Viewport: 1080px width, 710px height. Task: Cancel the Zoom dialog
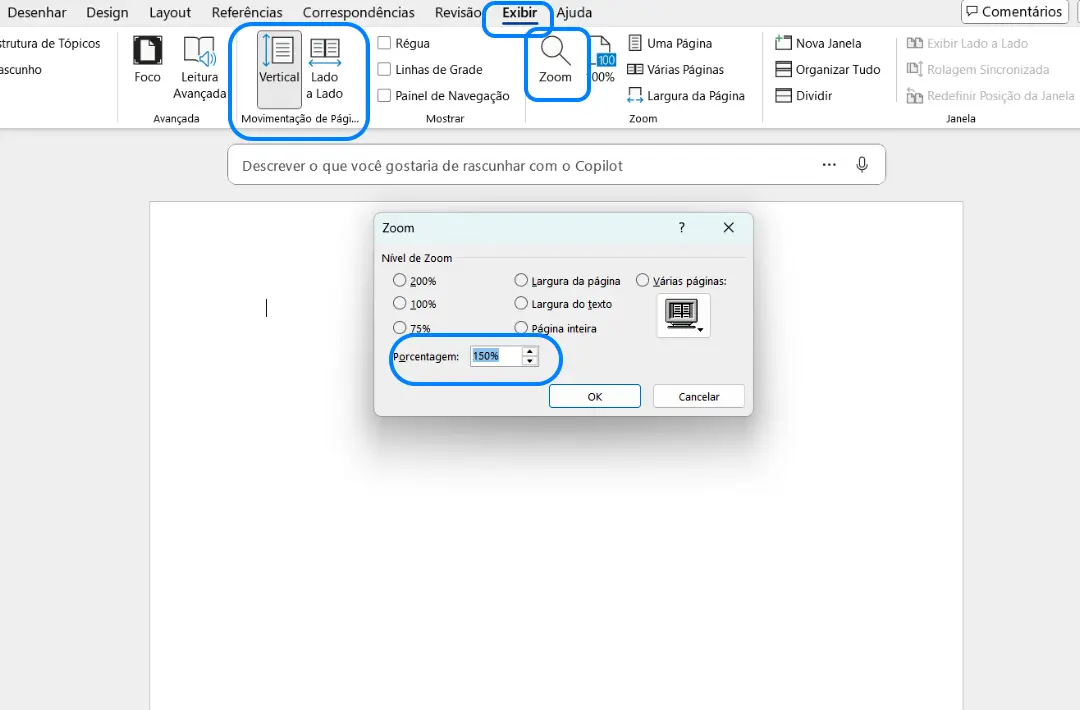tap(698, 395)
